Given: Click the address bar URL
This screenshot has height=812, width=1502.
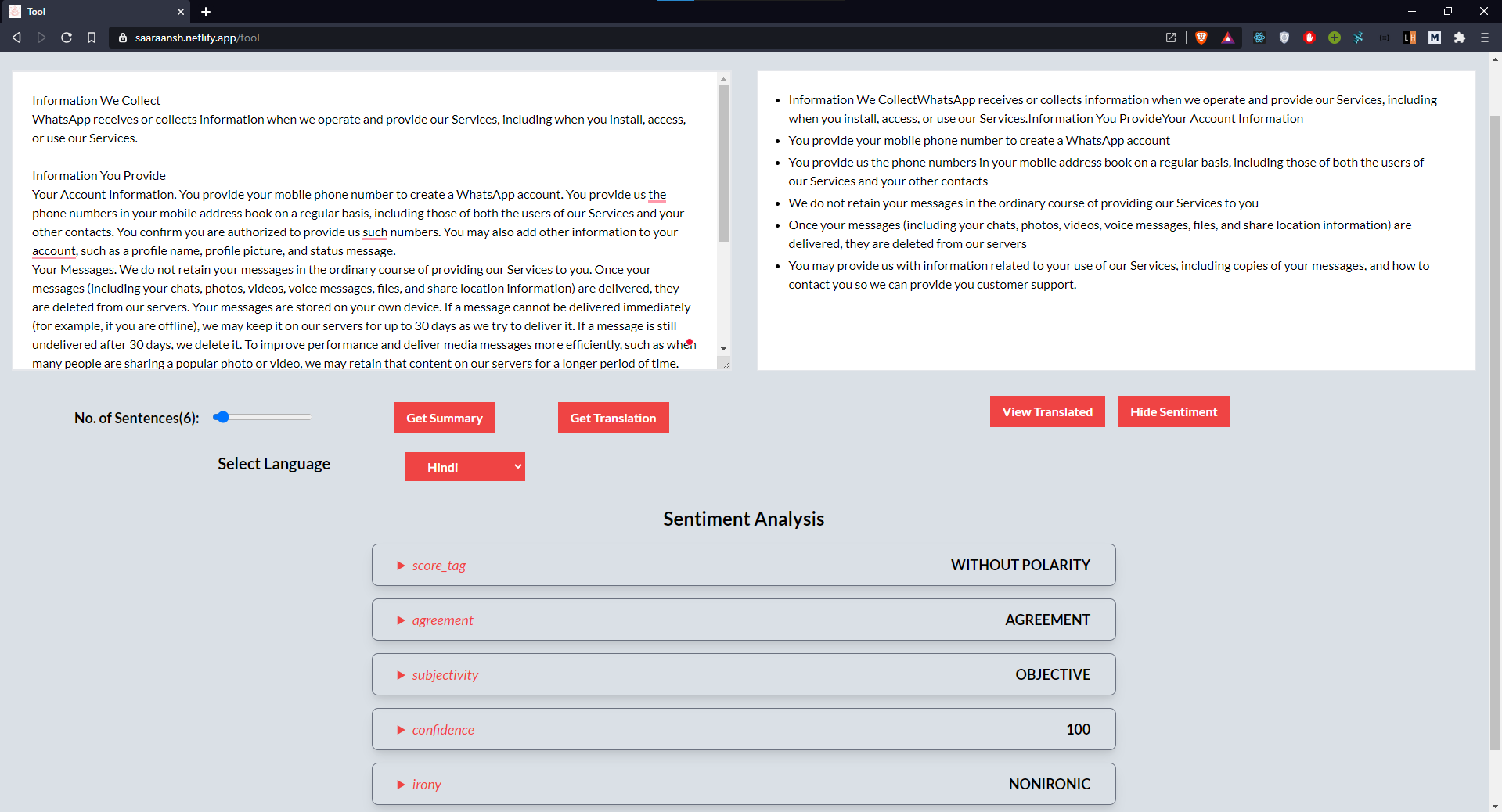Looking at the screenshot, I should pos(197,38).
